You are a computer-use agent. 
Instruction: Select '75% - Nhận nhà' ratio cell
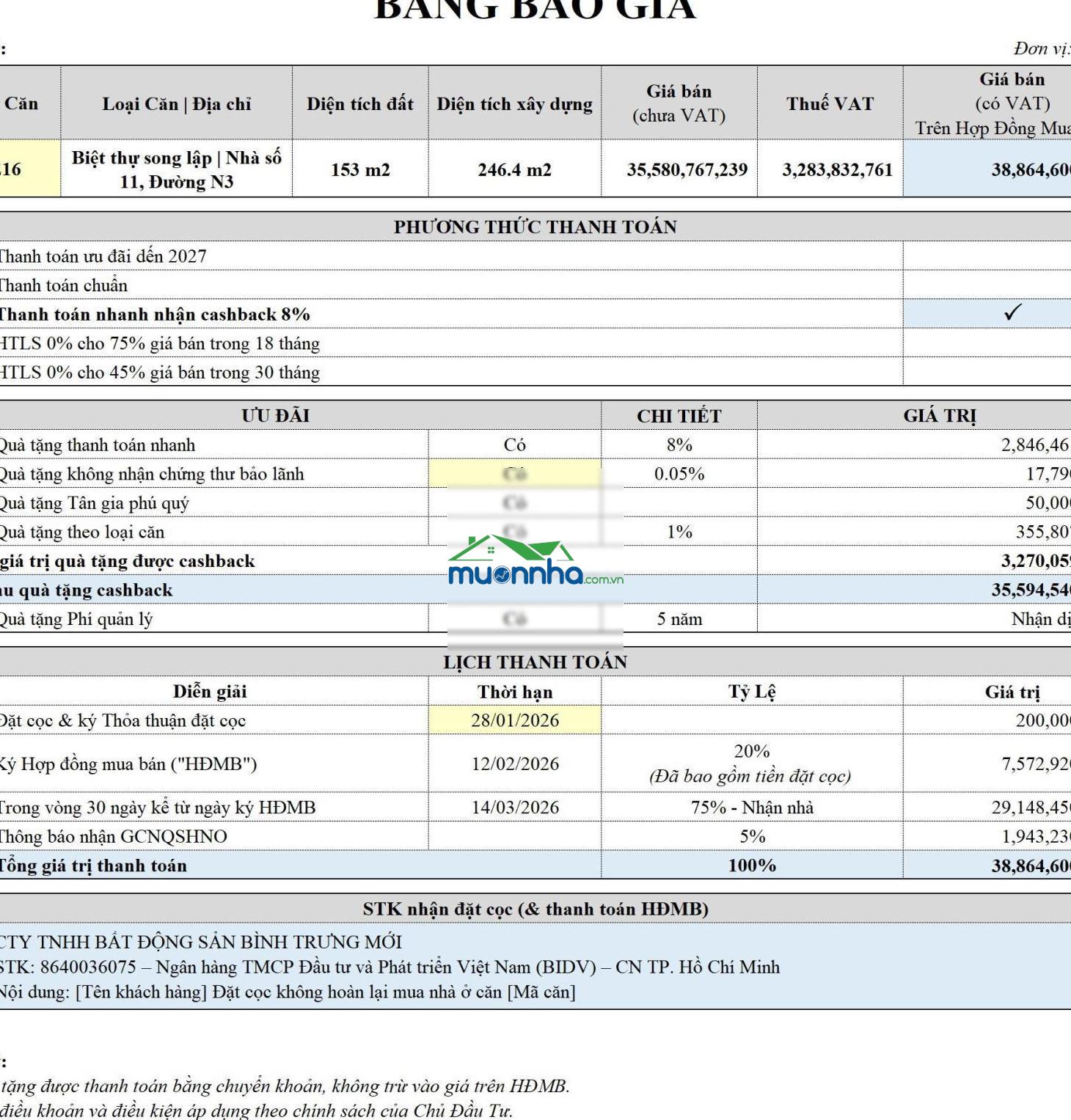point(752,808)
